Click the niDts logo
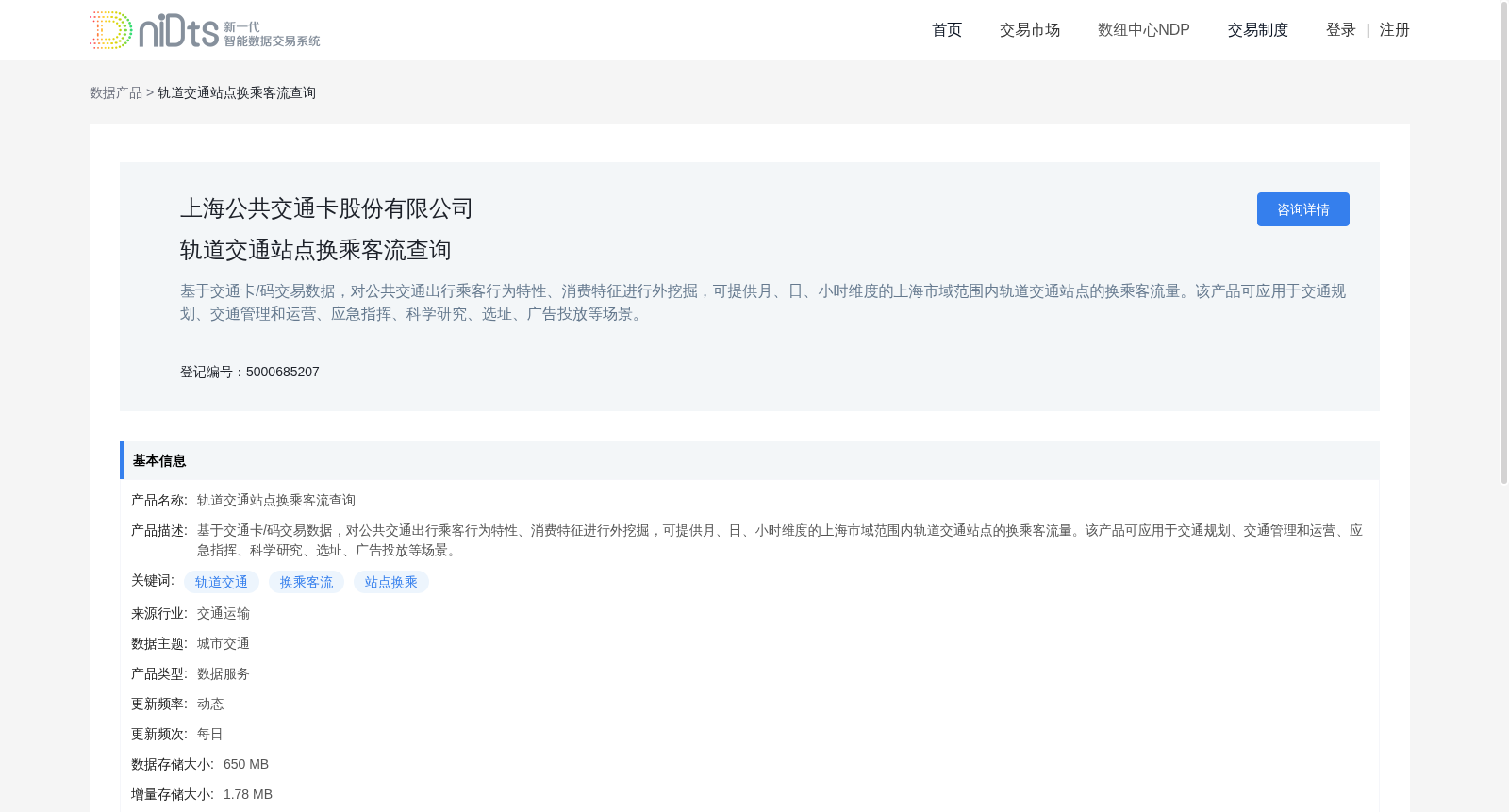 pos(205,30)
